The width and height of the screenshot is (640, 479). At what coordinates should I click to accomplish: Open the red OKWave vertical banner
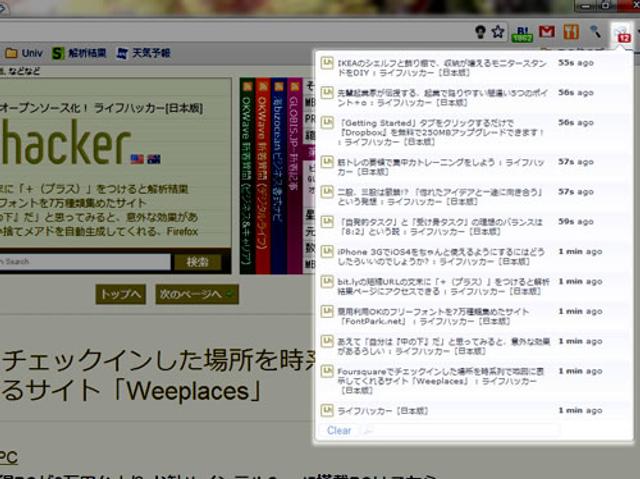263,176
